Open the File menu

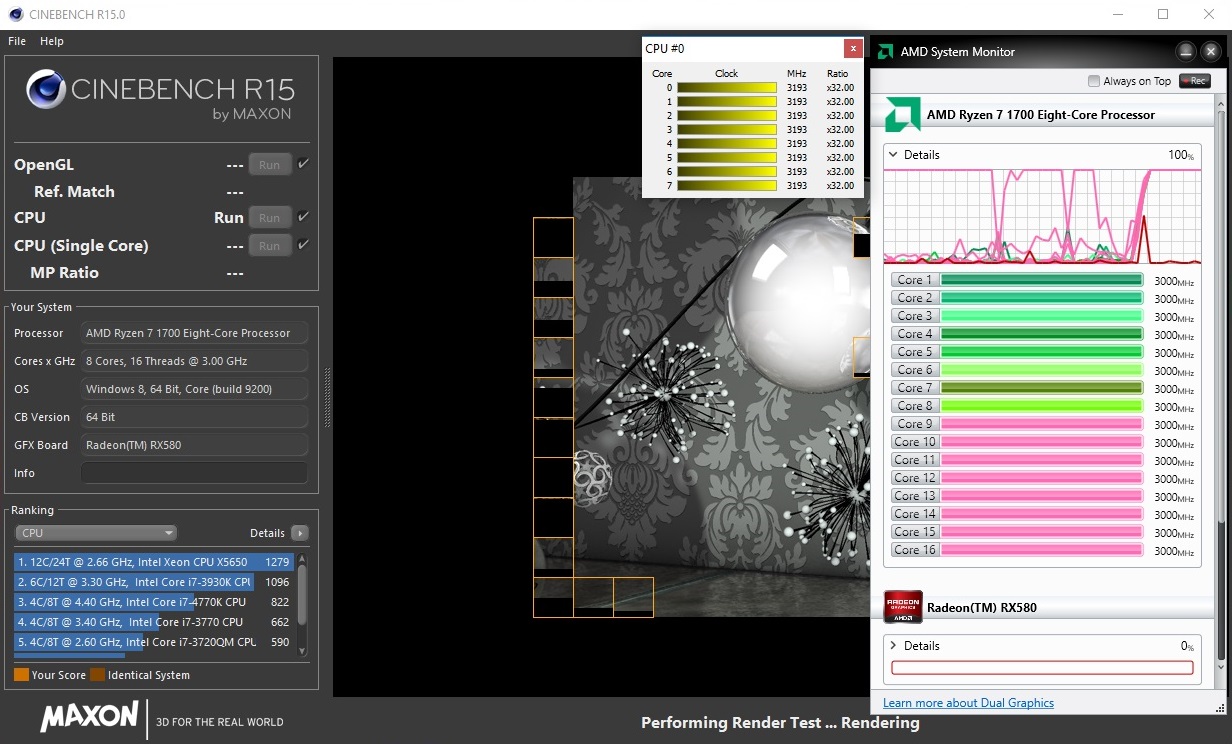click(x=17, y=41)
